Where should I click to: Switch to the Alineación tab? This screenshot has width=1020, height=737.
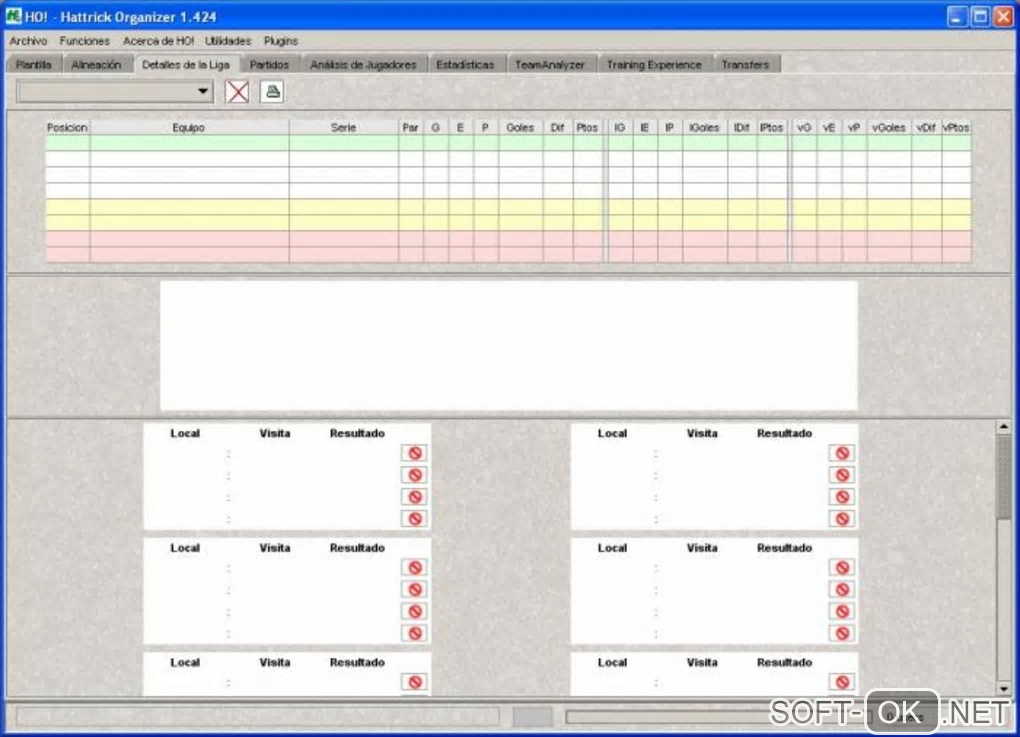[x=96, y=64]
